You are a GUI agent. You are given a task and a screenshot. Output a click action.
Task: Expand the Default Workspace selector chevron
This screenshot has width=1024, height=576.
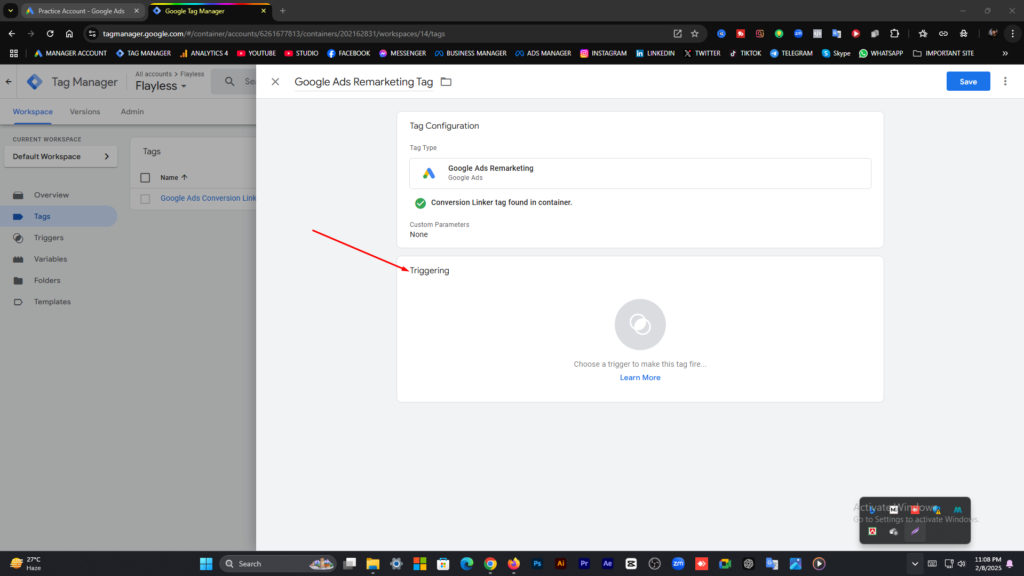pyautogui.click(x=107, y=157)
